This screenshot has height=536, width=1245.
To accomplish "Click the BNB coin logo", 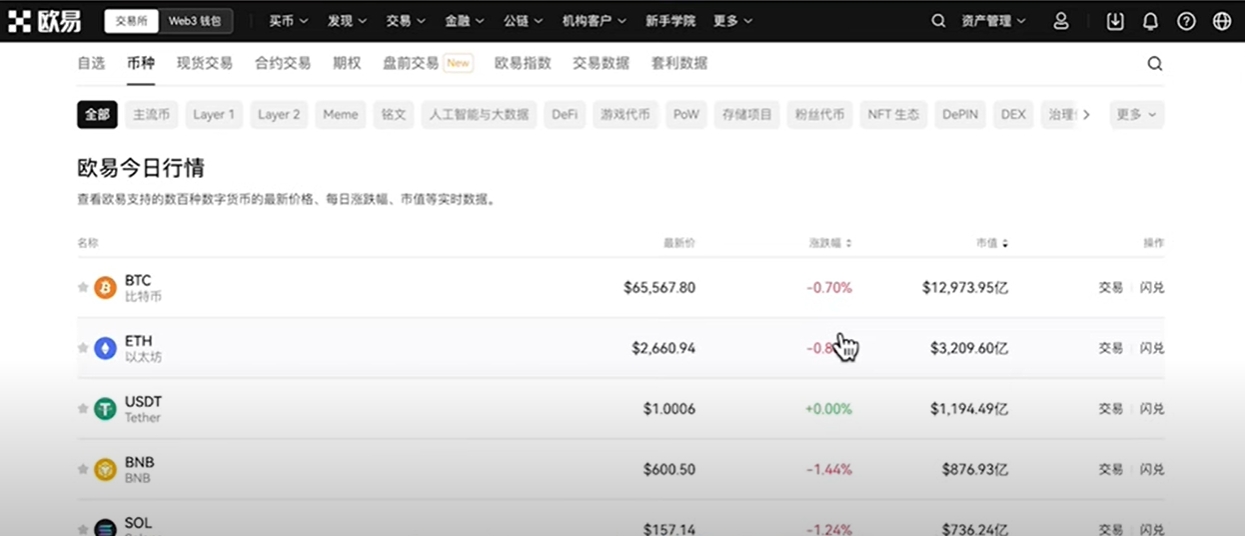I will [105, 469].
